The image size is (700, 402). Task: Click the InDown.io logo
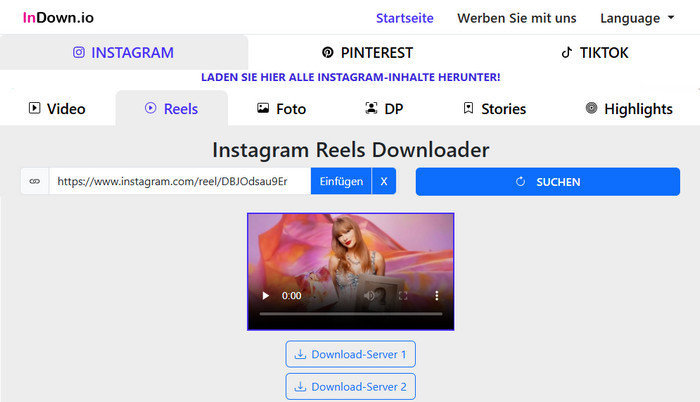[x=58, y=18]
